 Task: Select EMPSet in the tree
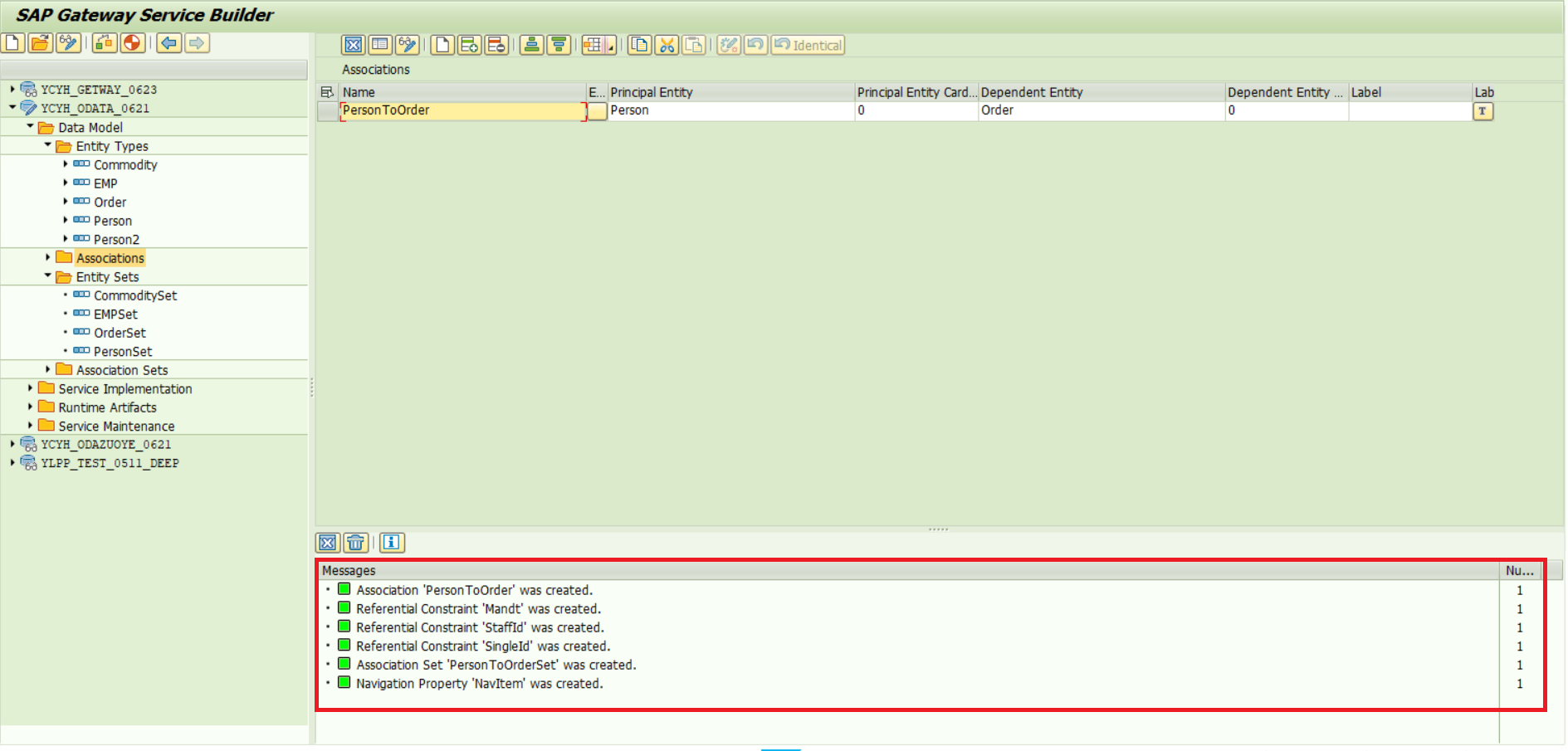coord(115,315)
